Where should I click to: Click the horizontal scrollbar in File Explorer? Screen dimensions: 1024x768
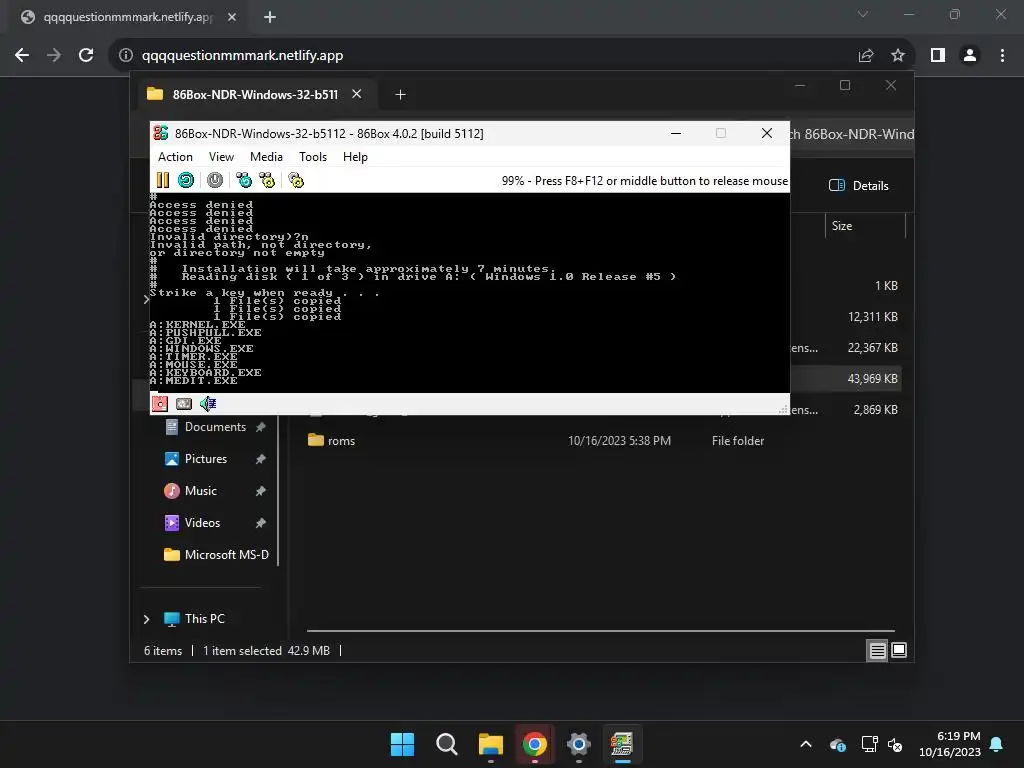(x=600, y=631)
